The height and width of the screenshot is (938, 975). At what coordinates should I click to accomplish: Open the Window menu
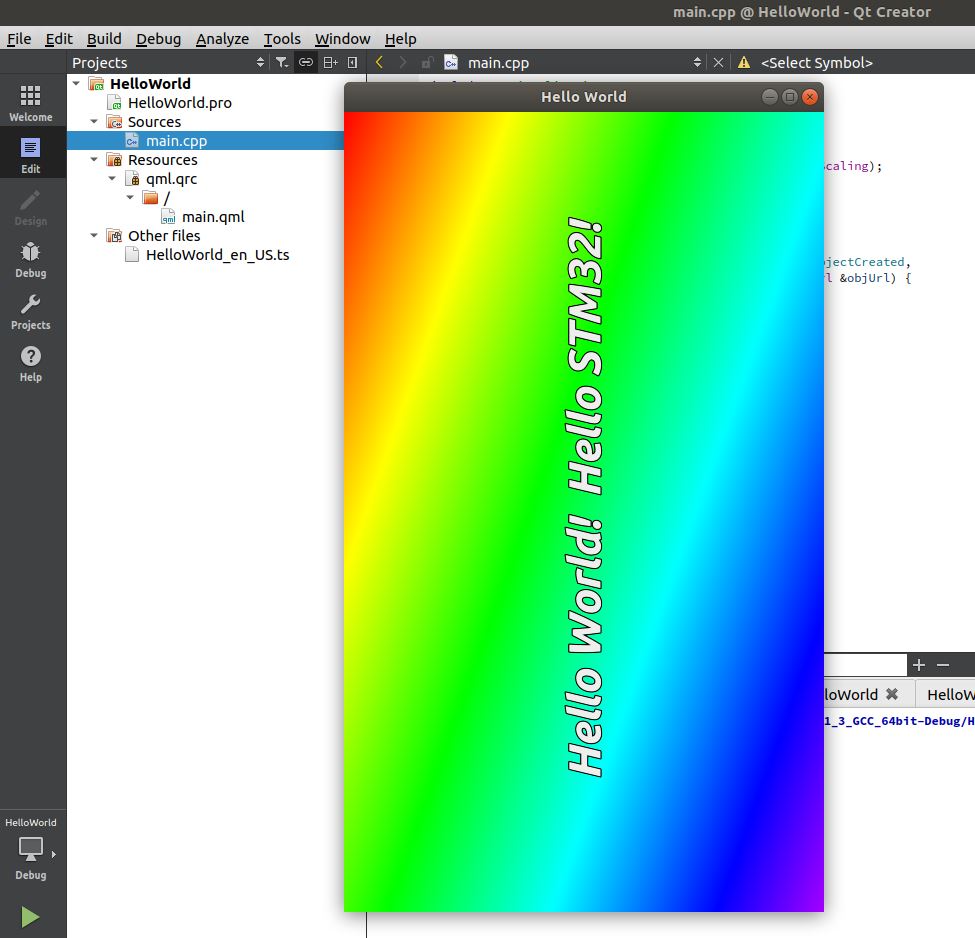tap(343, 39)
